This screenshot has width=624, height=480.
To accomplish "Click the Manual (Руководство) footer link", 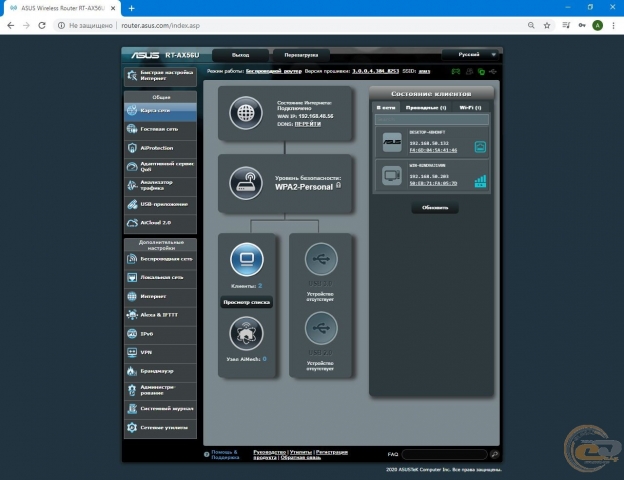I will click(x=269, y=452).
